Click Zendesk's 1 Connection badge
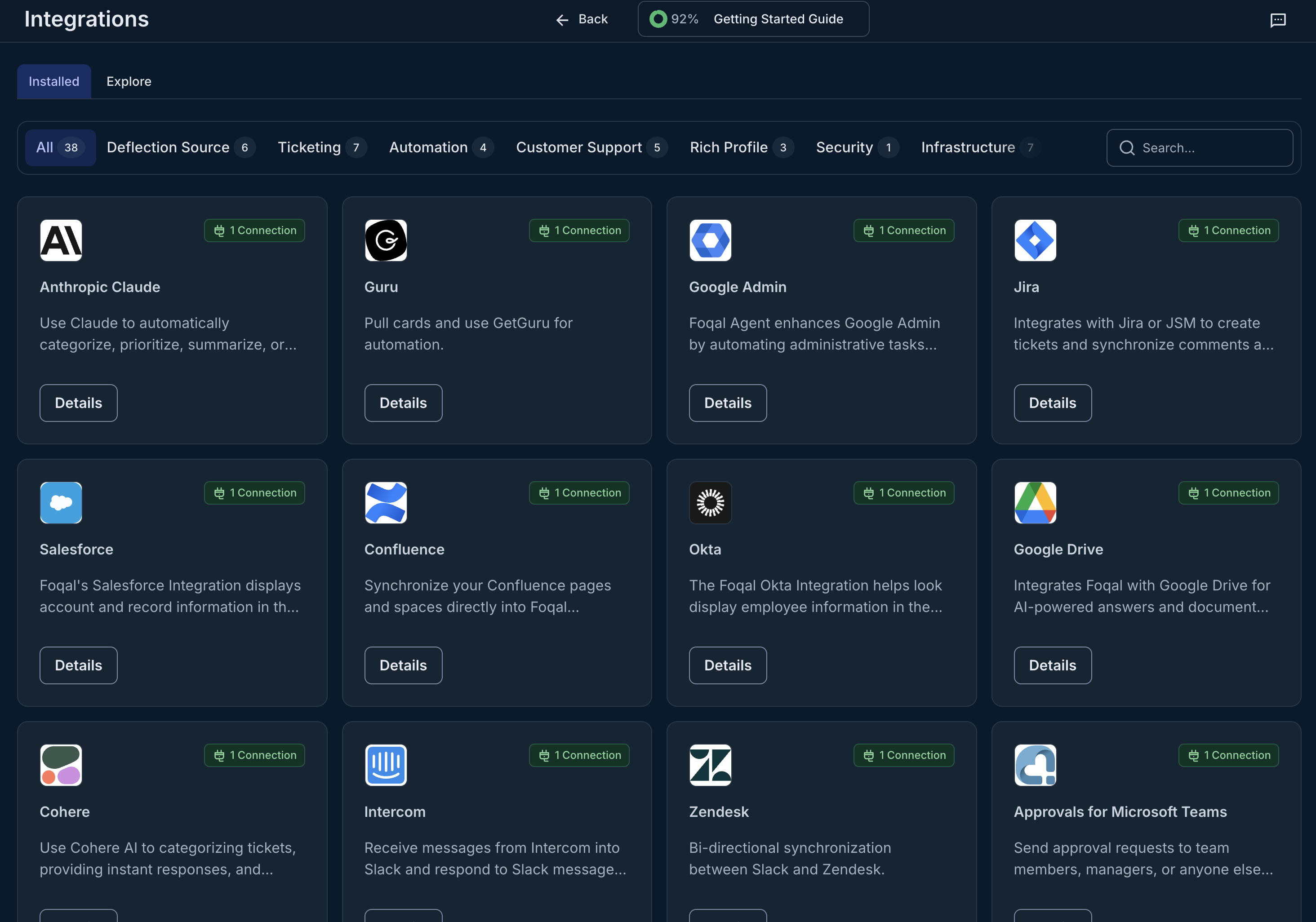Image resolution: width=1316 pixels, height=922 pixels. tap(904, 755)
